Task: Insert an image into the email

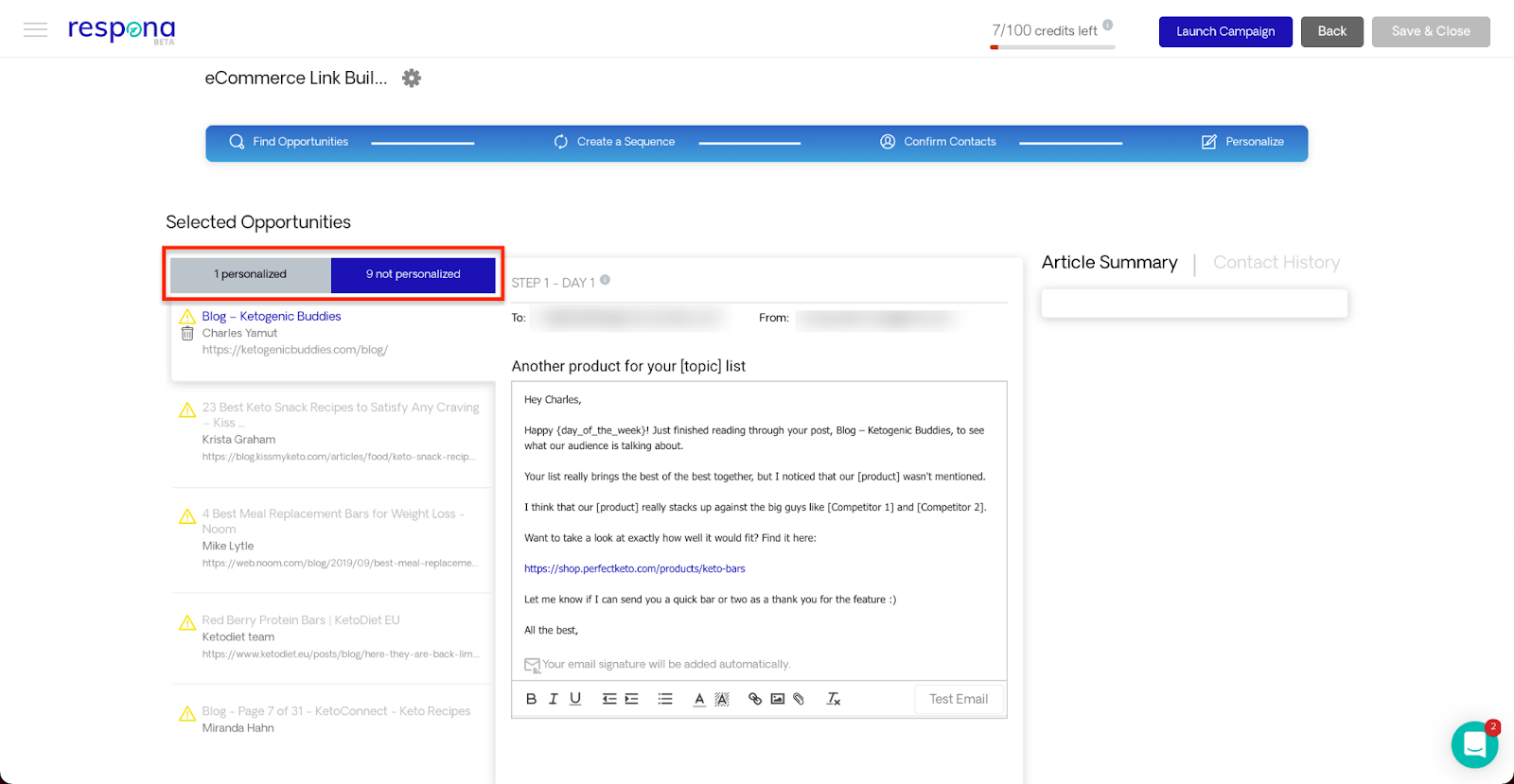Action: pos(778,699)
